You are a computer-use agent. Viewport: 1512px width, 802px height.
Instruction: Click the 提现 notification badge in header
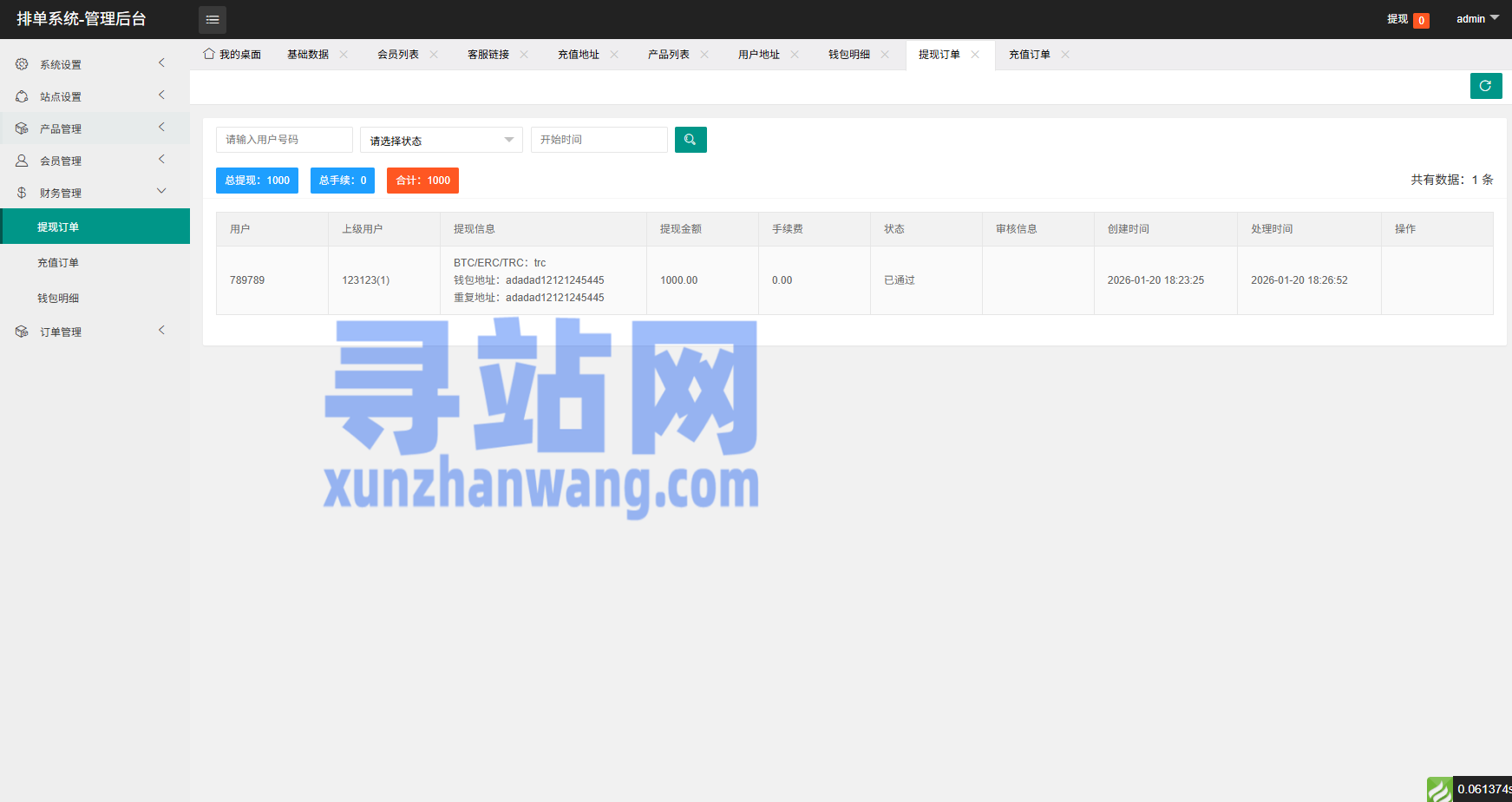(x=1420, y=20)
